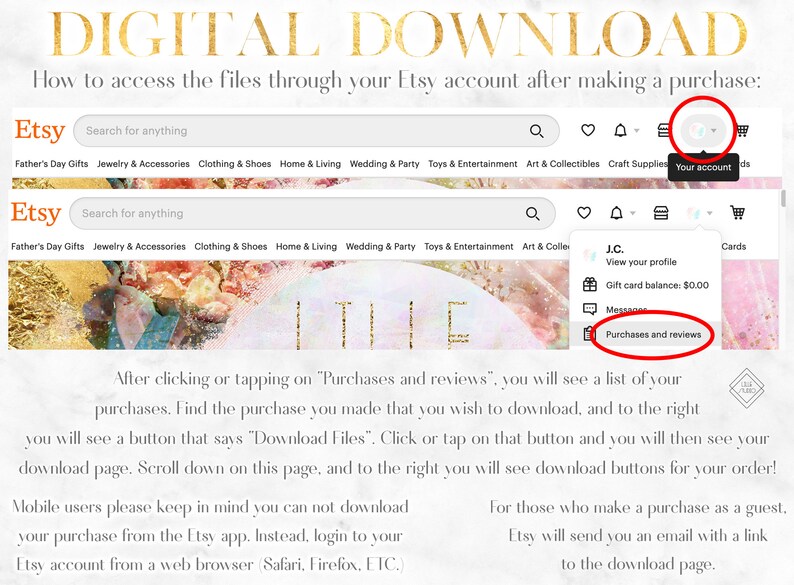Open Jewelry & Accessories in lower nav
This screenshot has height=585, width=794.
point(139,247)
